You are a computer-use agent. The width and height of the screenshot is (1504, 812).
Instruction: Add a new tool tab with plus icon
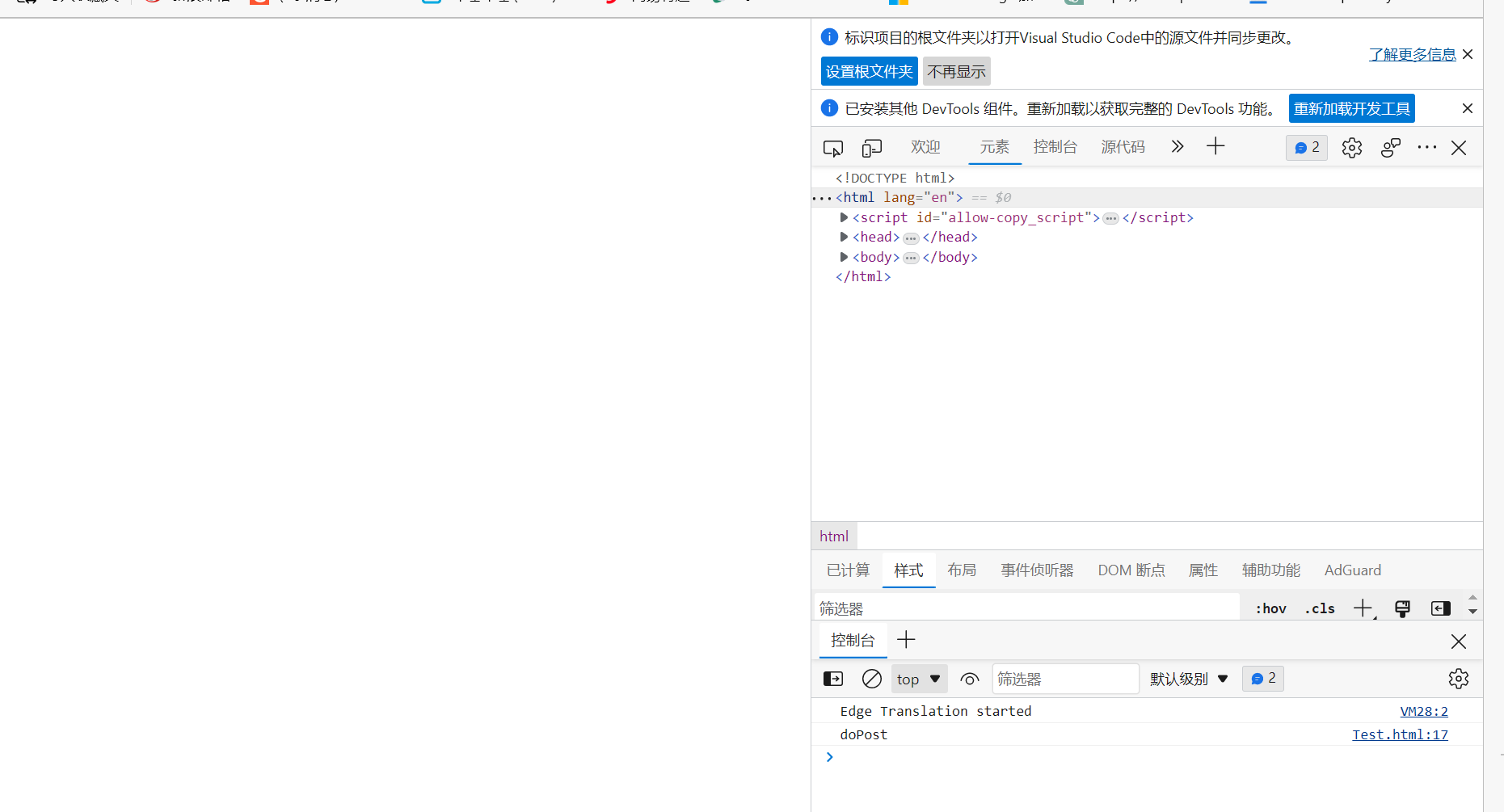tap(1215, 146)
